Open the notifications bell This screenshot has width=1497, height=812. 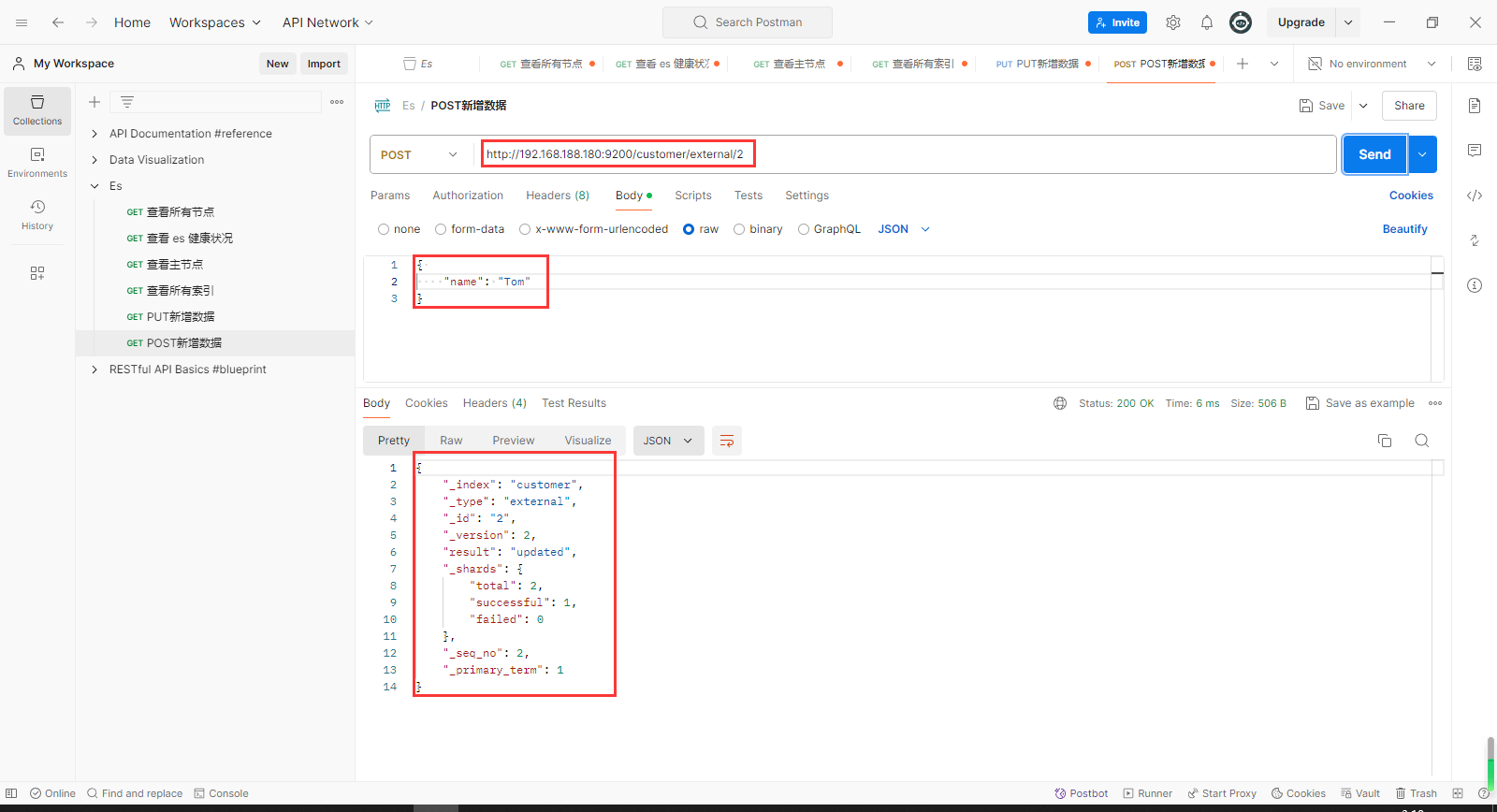pos(1207,22)
